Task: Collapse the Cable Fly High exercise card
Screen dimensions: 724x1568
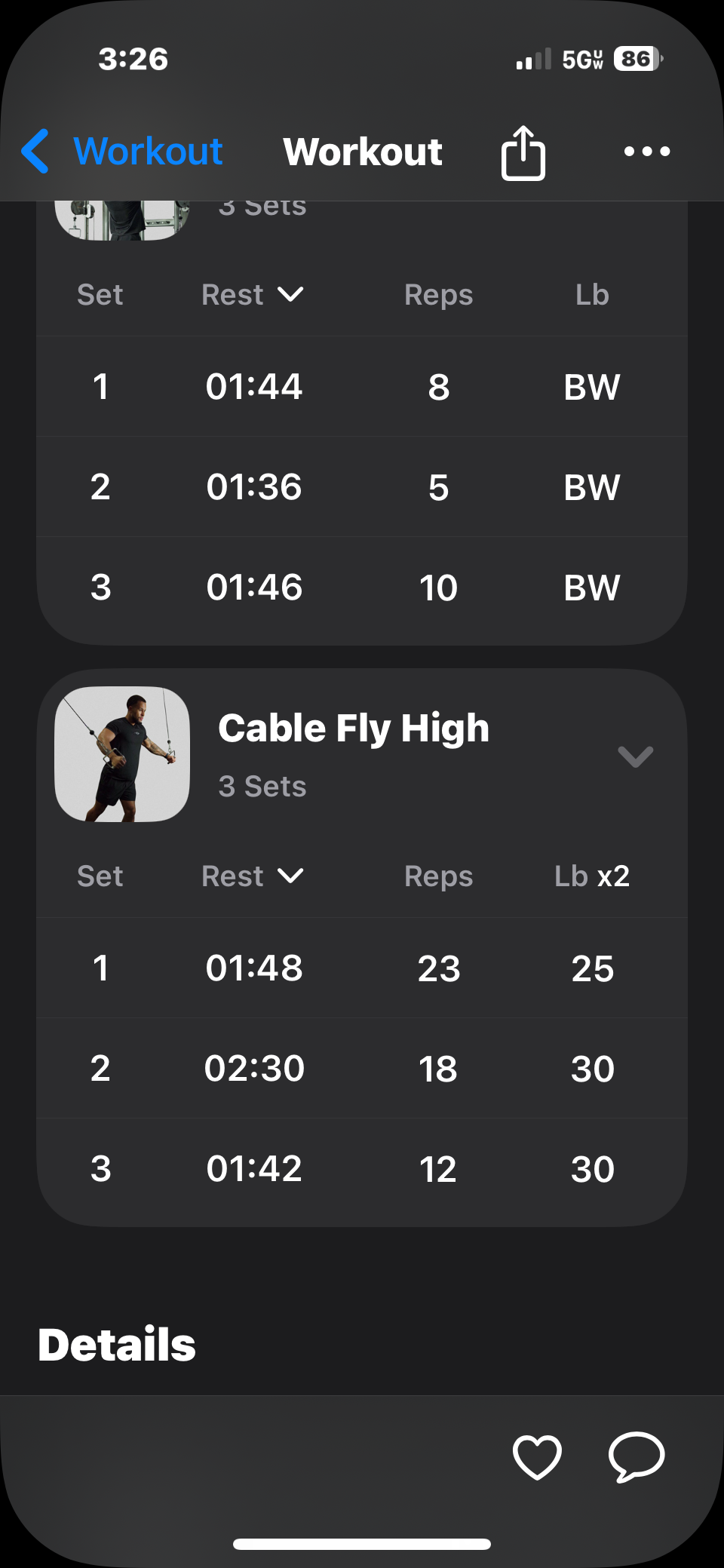Action: click(635, 756)
